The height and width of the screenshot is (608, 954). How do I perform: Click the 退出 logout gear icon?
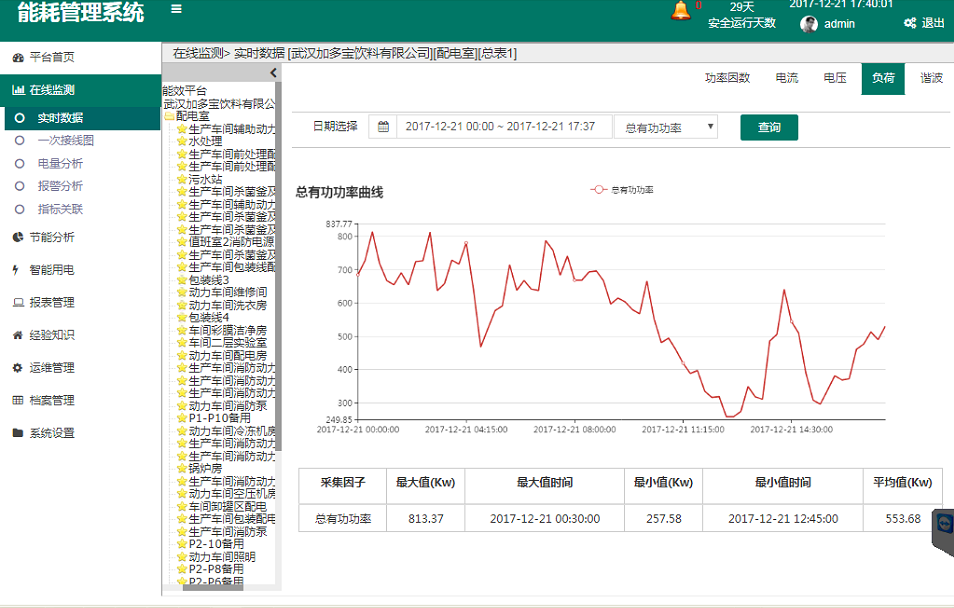tap(910, 23)
